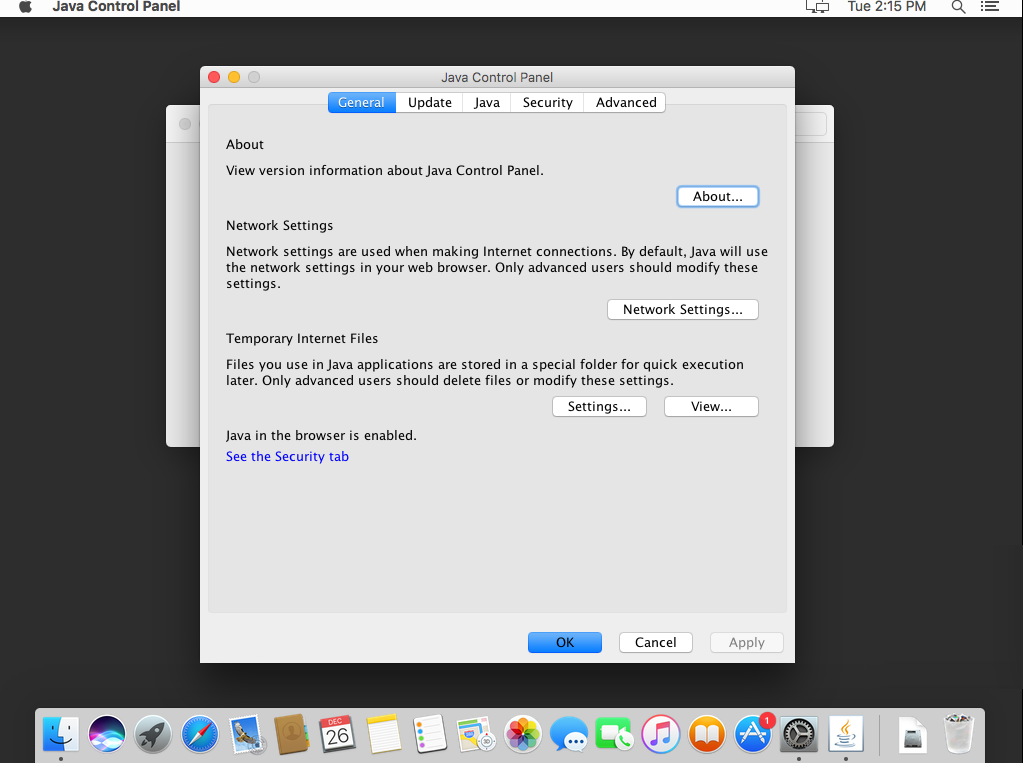Open Photos app in dock

(x=522, y=735)
